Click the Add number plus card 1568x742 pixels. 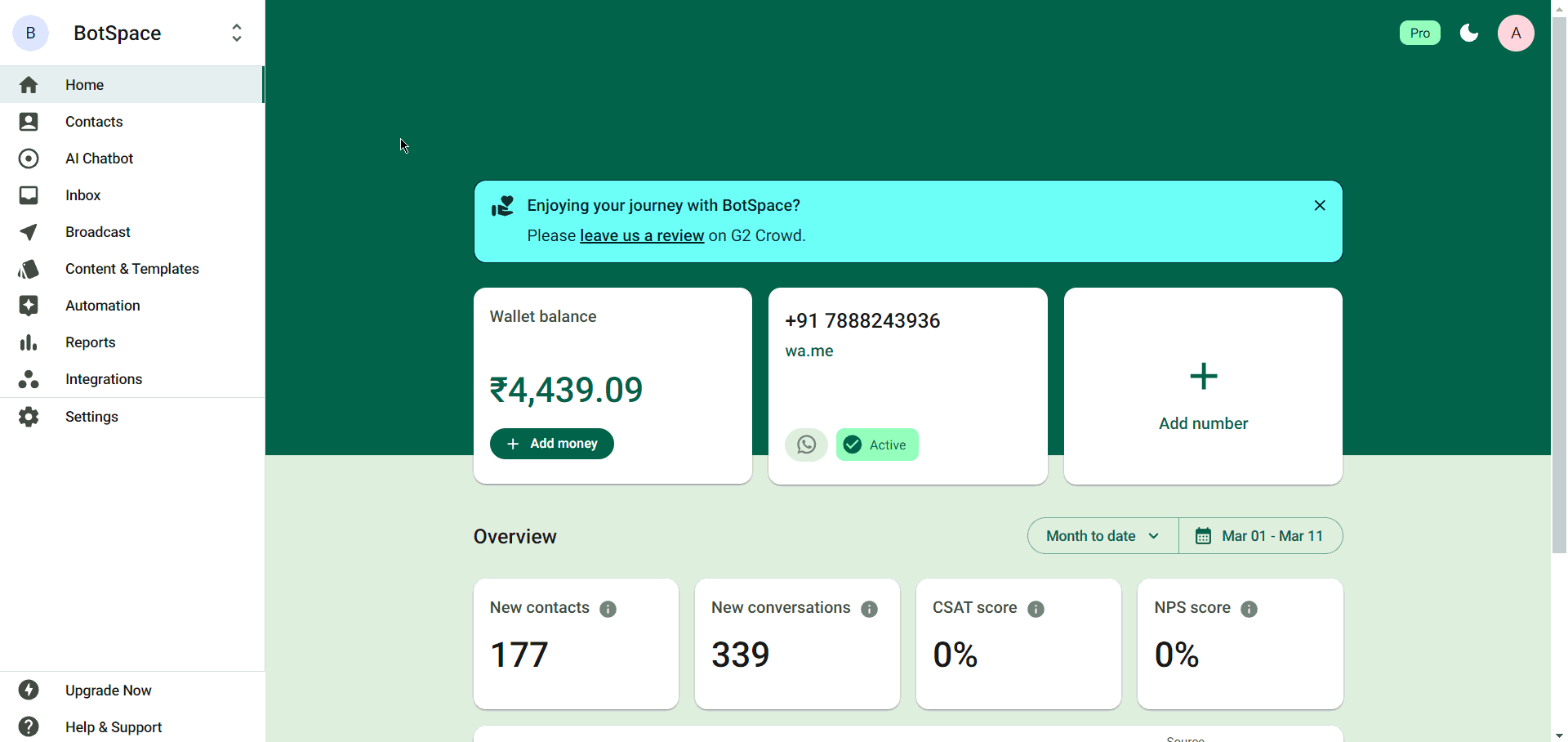[x=1203, y=386]
